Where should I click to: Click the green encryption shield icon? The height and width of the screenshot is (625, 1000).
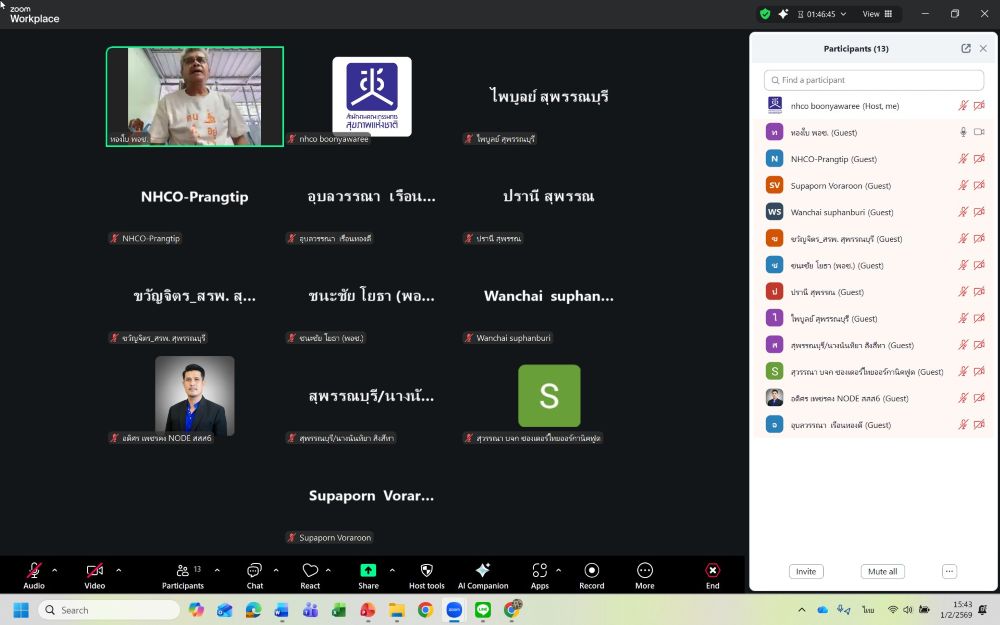(765, 14)
